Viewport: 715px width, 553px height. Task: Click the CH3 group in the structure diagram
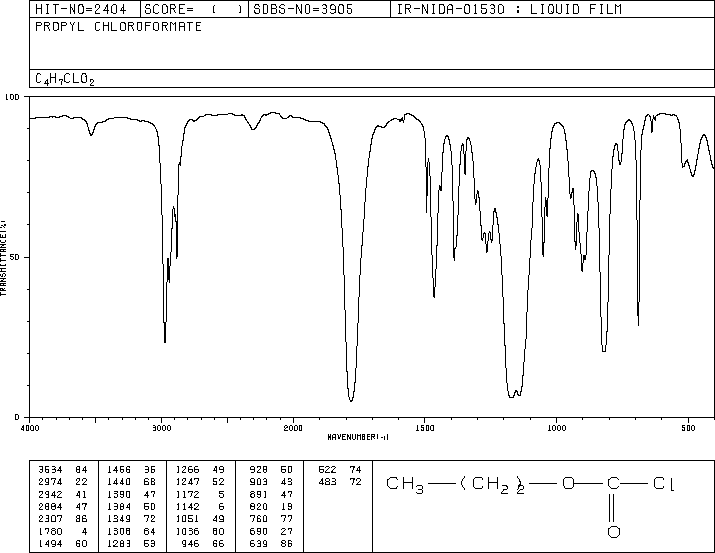click(x=405, y=484)
